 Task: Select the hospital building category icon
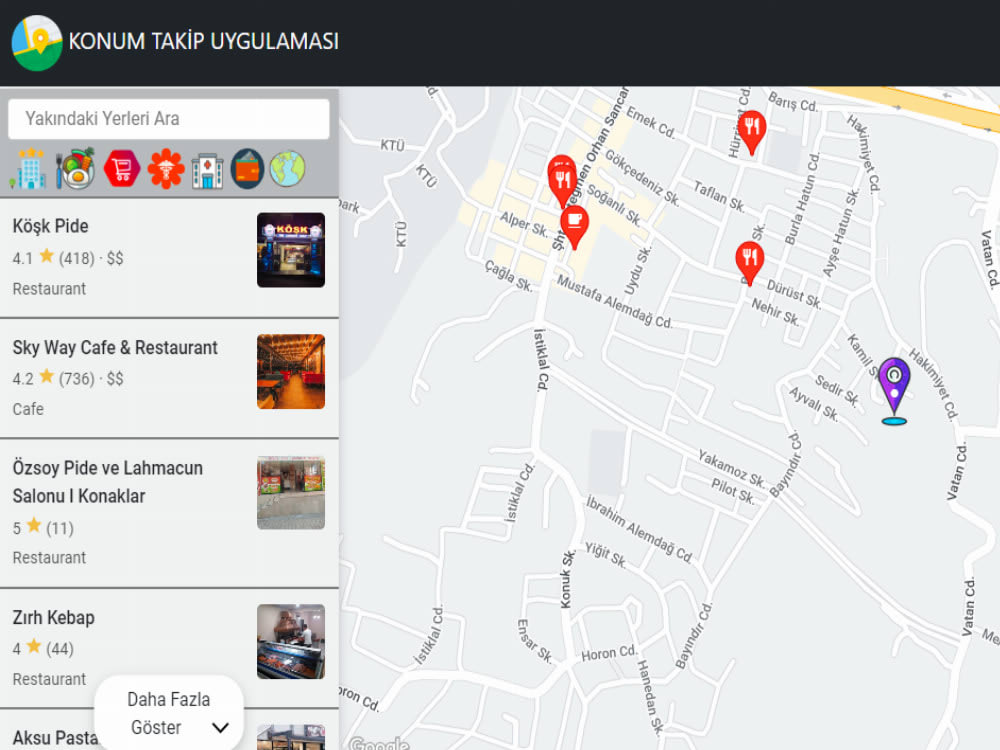coord(207,170)
